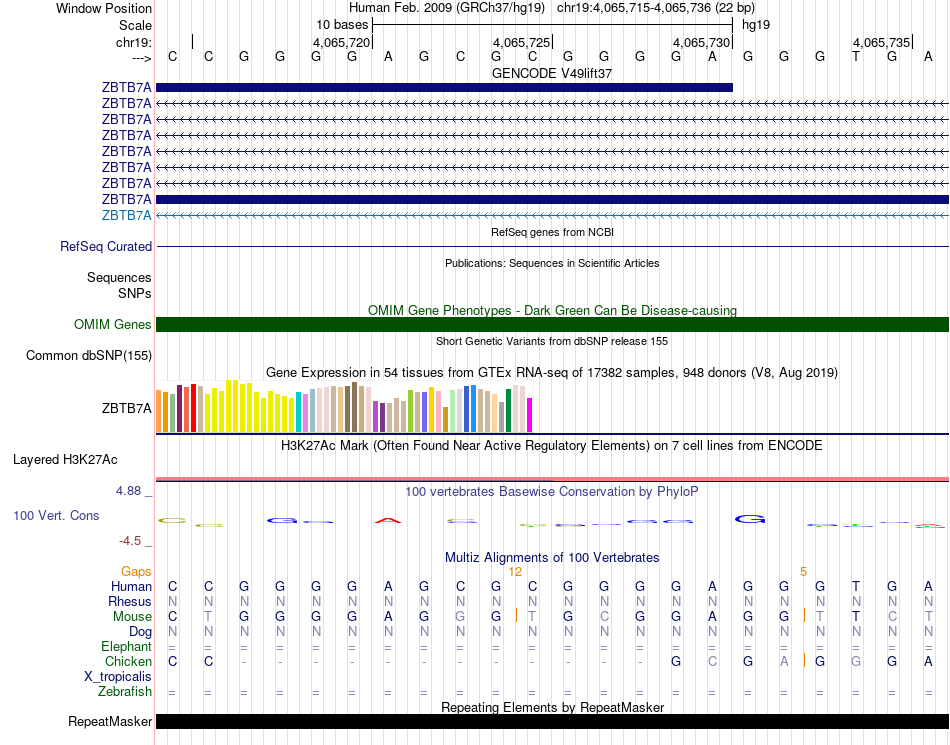This screenshot has width=950, height=745.
Task: Click the GTEx tissue expression bar chart
Action: pos(344,406)
